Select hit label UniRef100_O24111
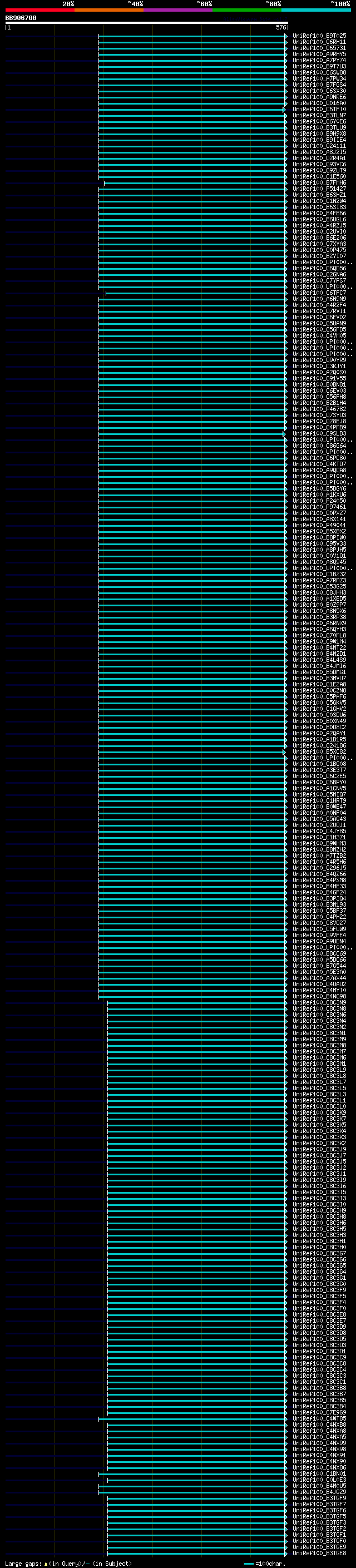Viewport: 356px width, 1568px height. (x=319, y=146)
